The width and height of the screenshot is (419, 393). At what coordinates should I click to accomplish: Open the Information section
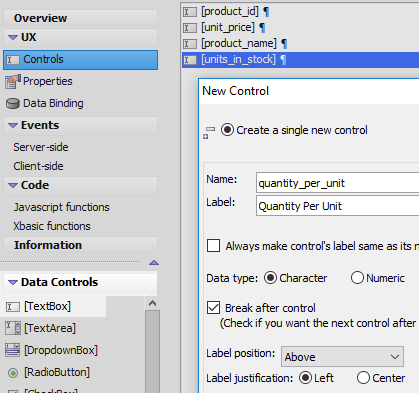pyautogui.click(x=80, y=245)
